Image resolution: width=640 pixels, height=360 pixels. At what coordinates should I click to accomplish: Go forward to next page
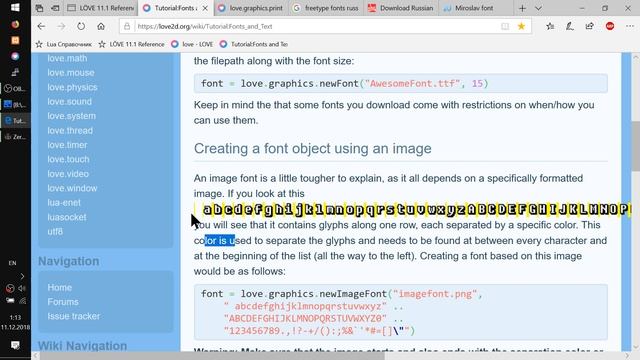click(x=61, y=26)
